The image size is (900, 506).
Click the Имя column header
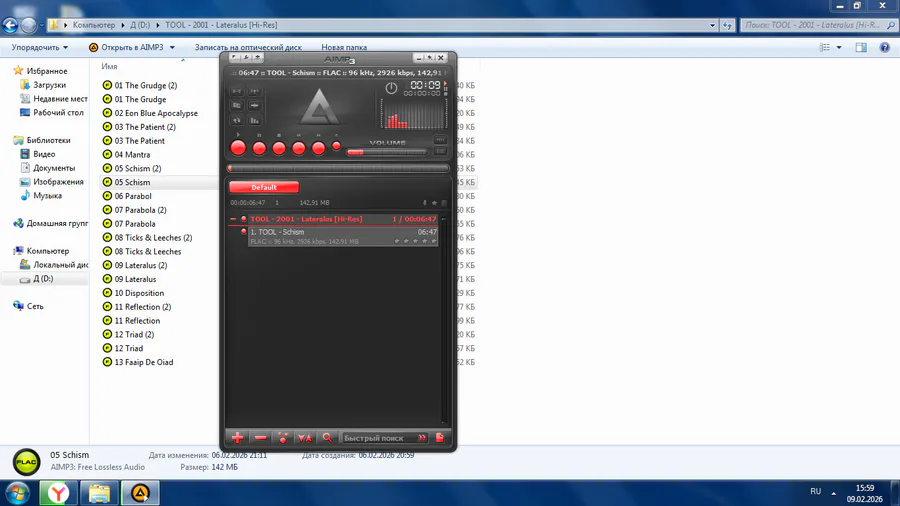click(x=109, y=67)
